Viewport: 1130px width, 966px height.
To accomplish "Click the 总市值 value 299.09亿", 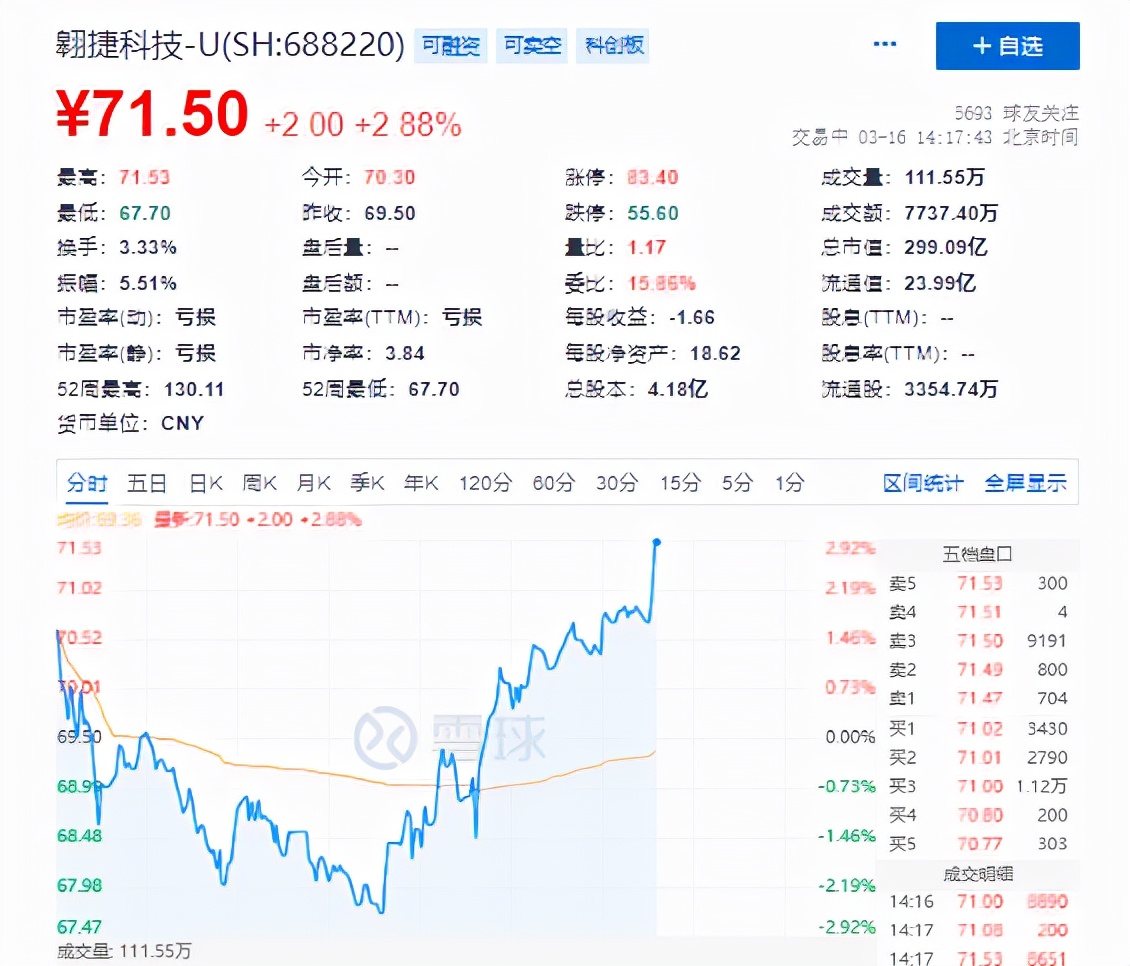I will pyautogui.click(x=946, y=247).
